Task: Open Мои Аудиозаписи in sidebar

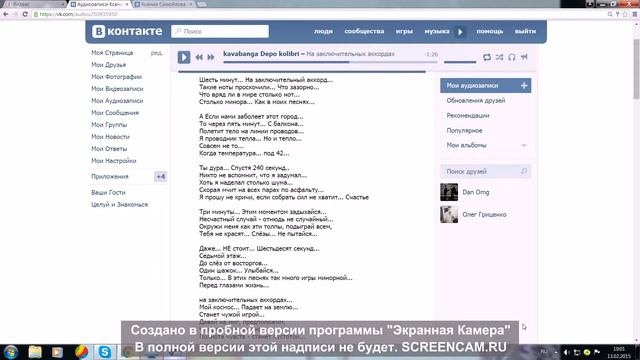Action: [x=117, y=101]
